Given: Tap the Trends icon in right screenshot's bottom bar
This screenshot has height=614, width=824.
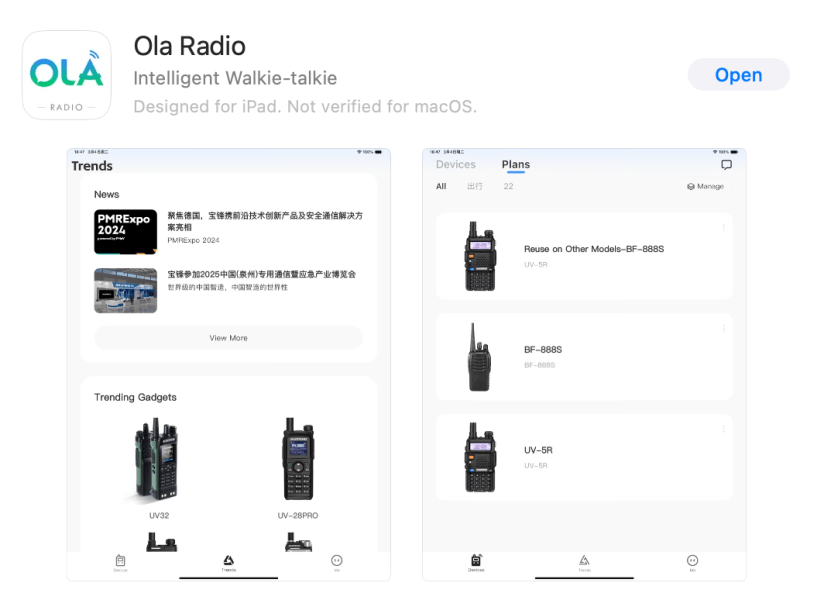Looking at the screenshot, I should [x=584, y=562].
